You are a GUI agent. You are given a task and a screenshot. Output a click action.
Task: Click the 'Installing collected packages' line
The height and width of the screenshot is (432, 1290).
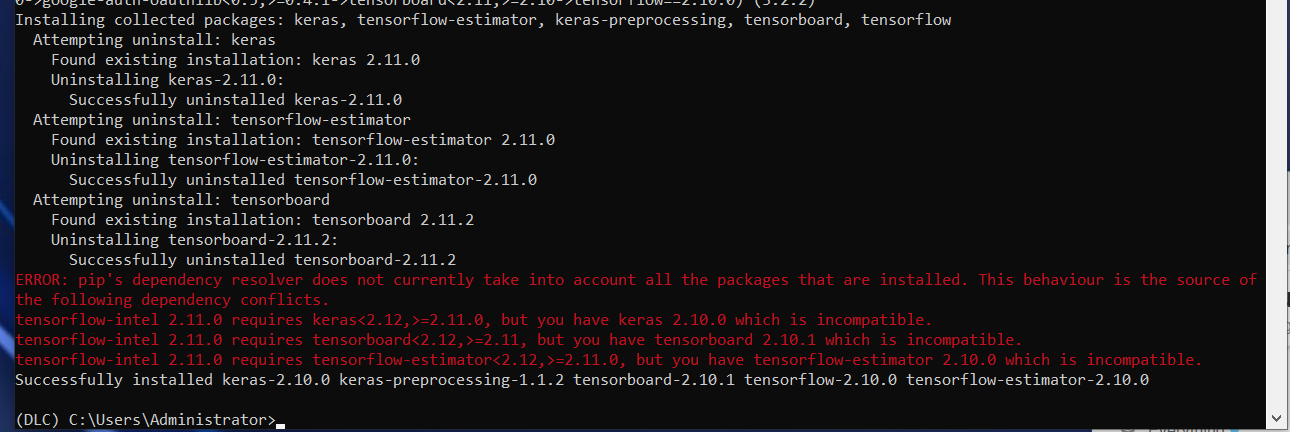[483, 20]
